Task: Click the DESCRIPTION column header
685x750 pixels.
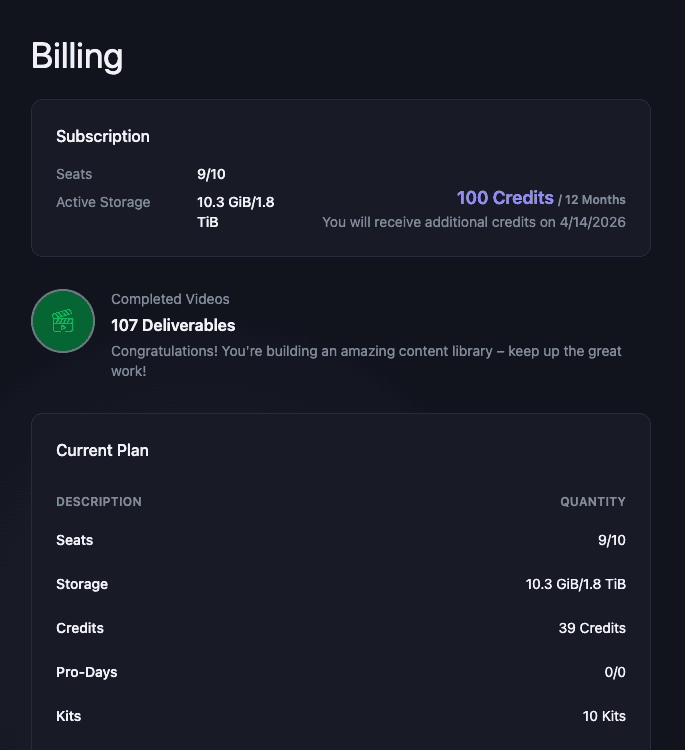Action: pyautogui.click(x=99, y=502)
